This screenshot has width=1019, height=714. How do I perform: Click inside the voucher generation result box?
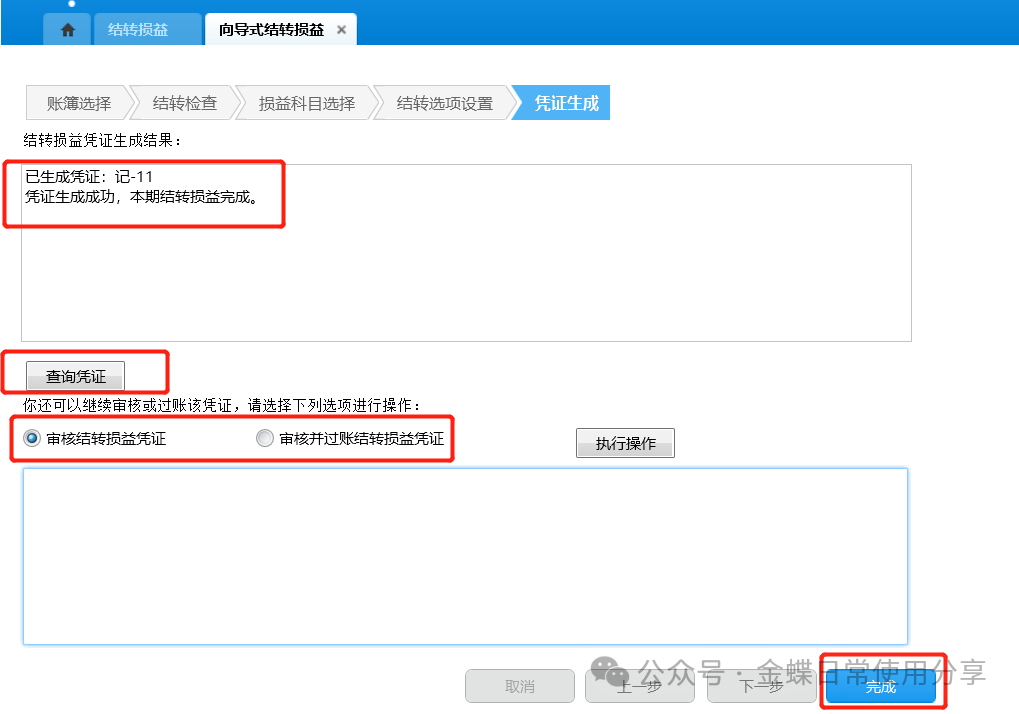tap(466, 270)
